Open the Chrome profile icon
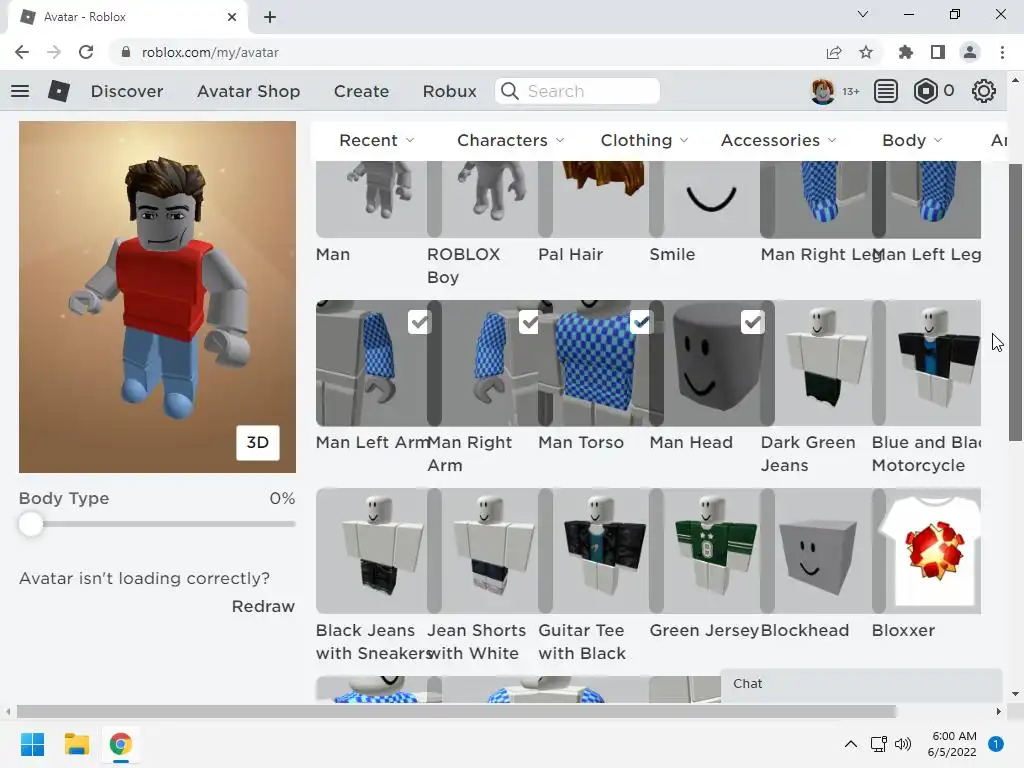Screen dimensions: 1024x768 pos(970,52)
